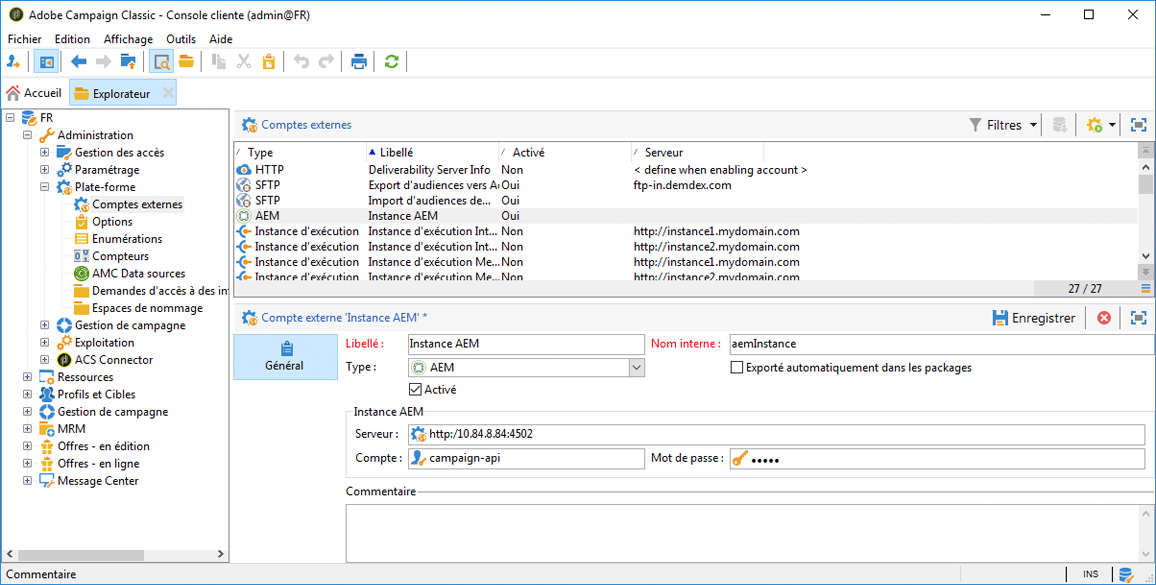Select Compteurs in the tree
Image resolution: width=1156 pixels, height=585 pixels.
(x=120, y=256)
